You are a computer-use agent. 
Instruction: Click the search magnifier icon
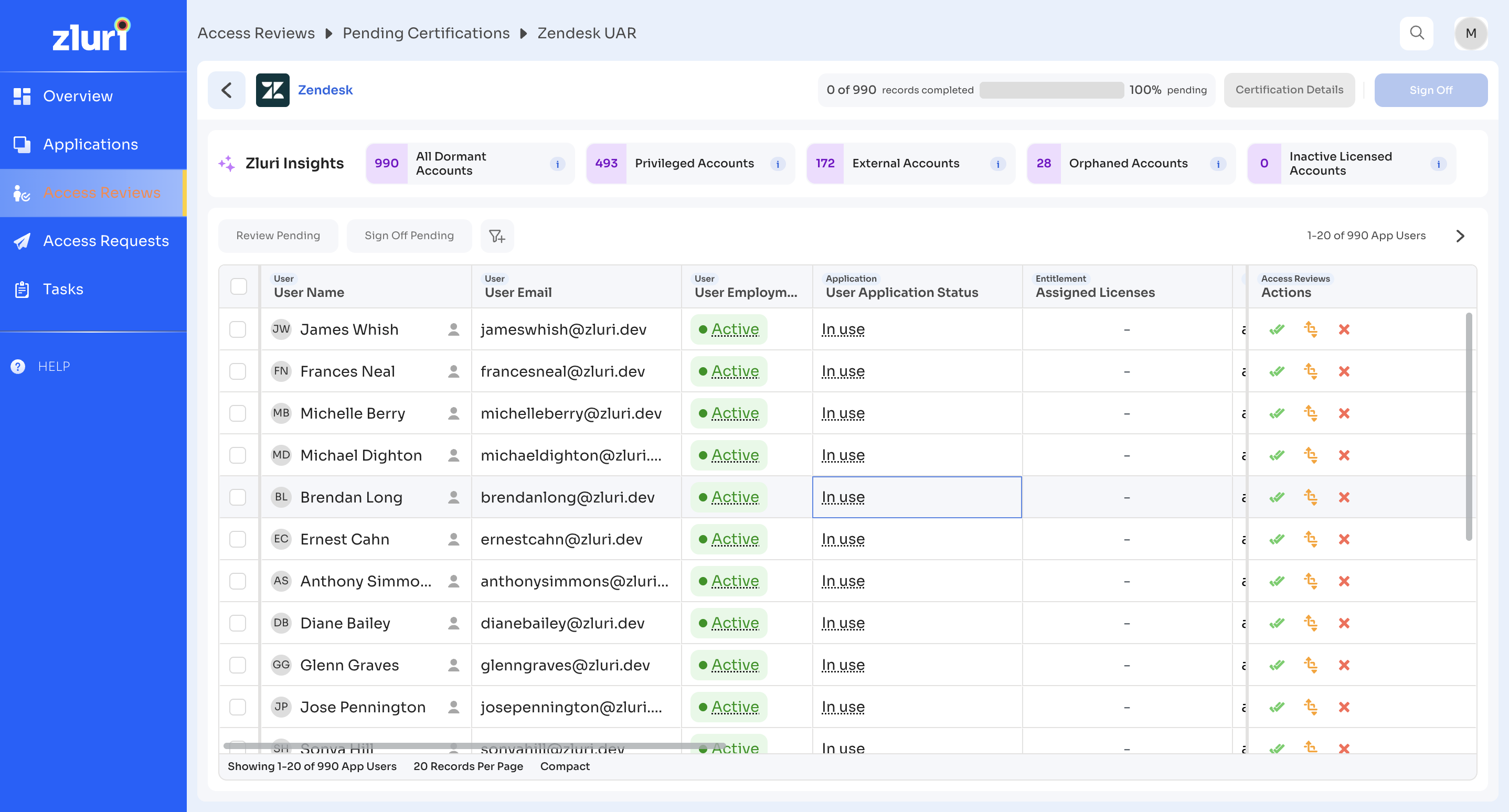click(x=1416, y=33)
